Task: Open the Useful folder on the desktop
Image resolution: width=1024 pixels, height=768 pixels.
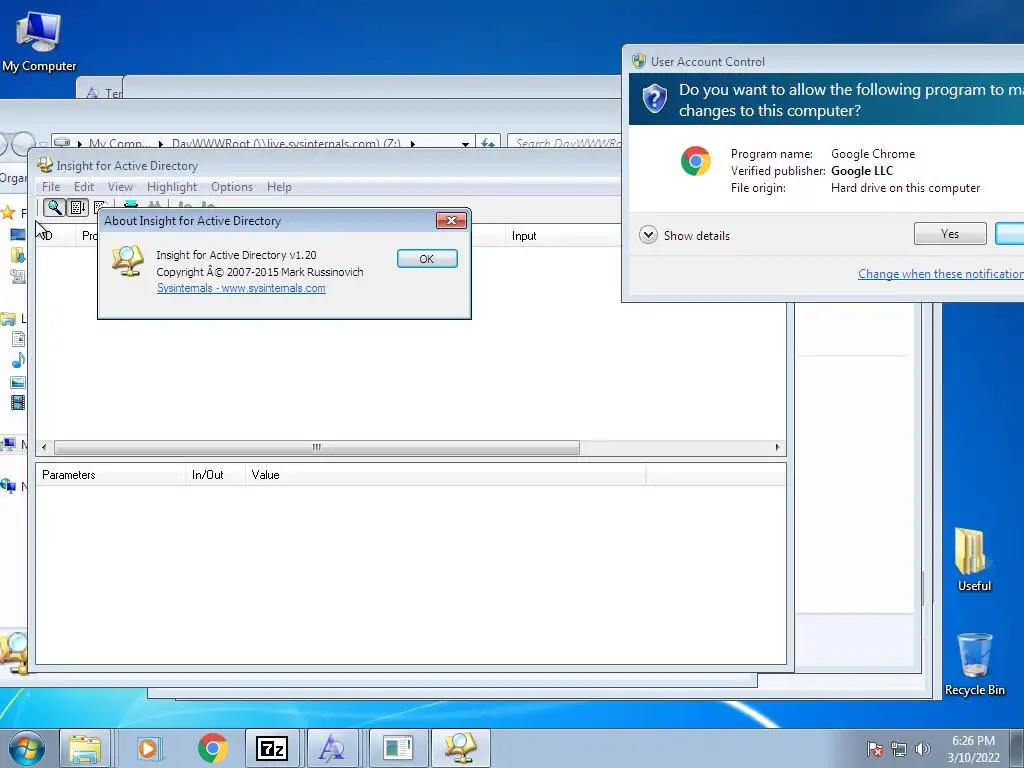Action: 974,559
